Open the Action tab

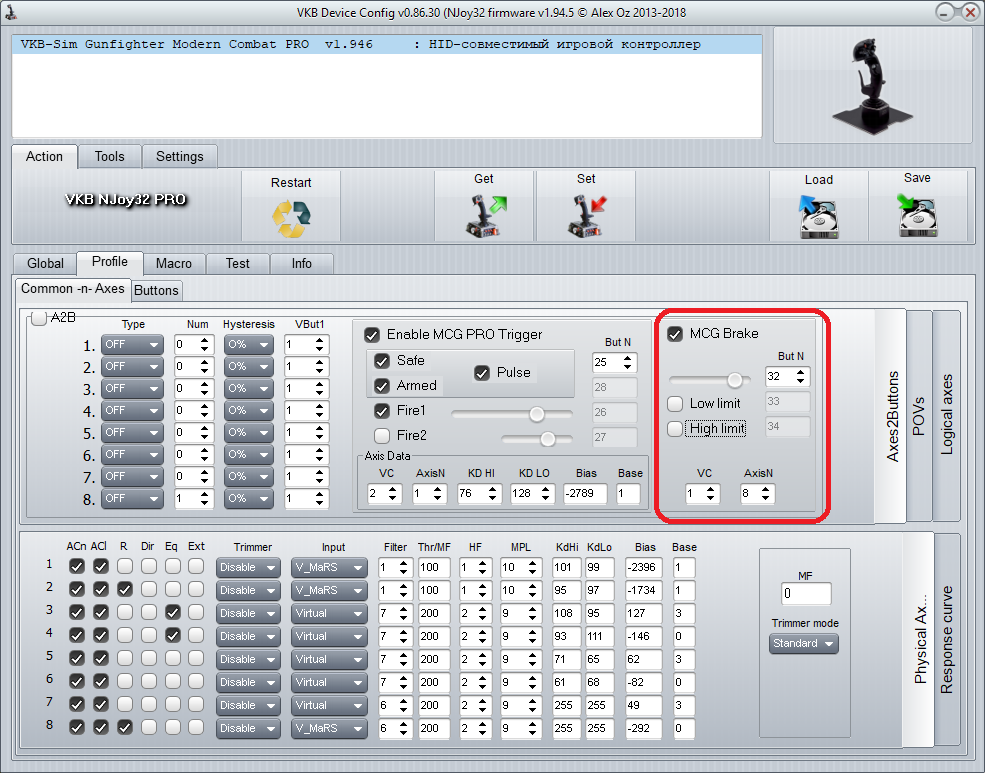[x=44, y=156]
